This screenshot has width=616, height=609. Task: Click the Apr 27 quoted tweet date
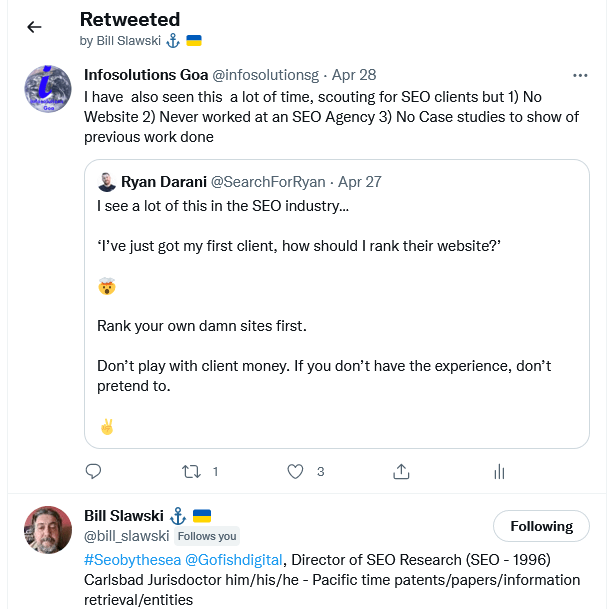pyautogui.click(x=359, y=182)
